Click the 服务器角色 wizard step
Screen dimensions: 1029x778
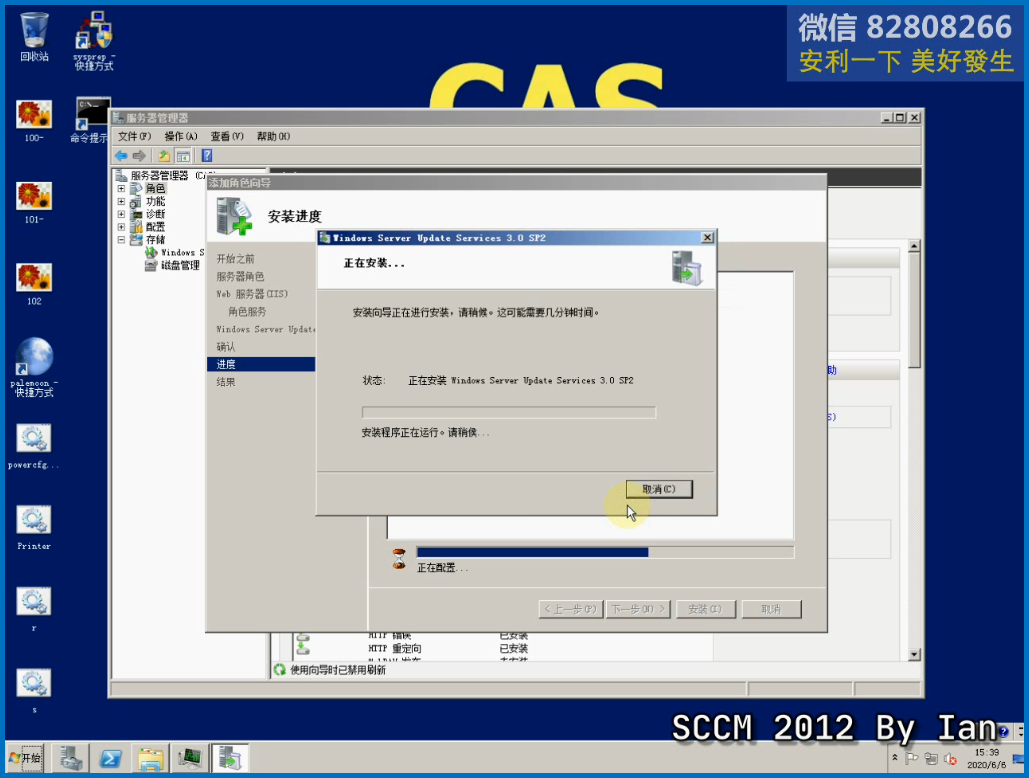pos(240,276)
